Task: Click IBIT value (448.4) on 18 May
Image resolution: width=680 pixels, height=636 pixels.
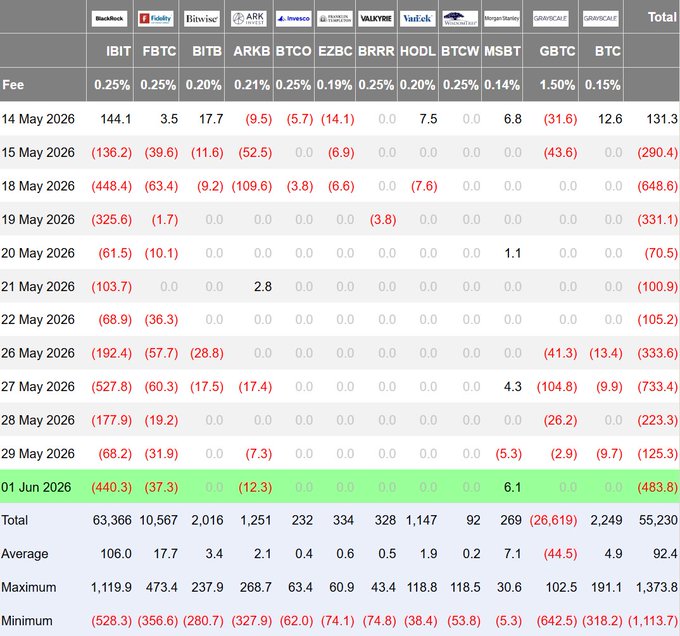Action: [x=111, y=186]
